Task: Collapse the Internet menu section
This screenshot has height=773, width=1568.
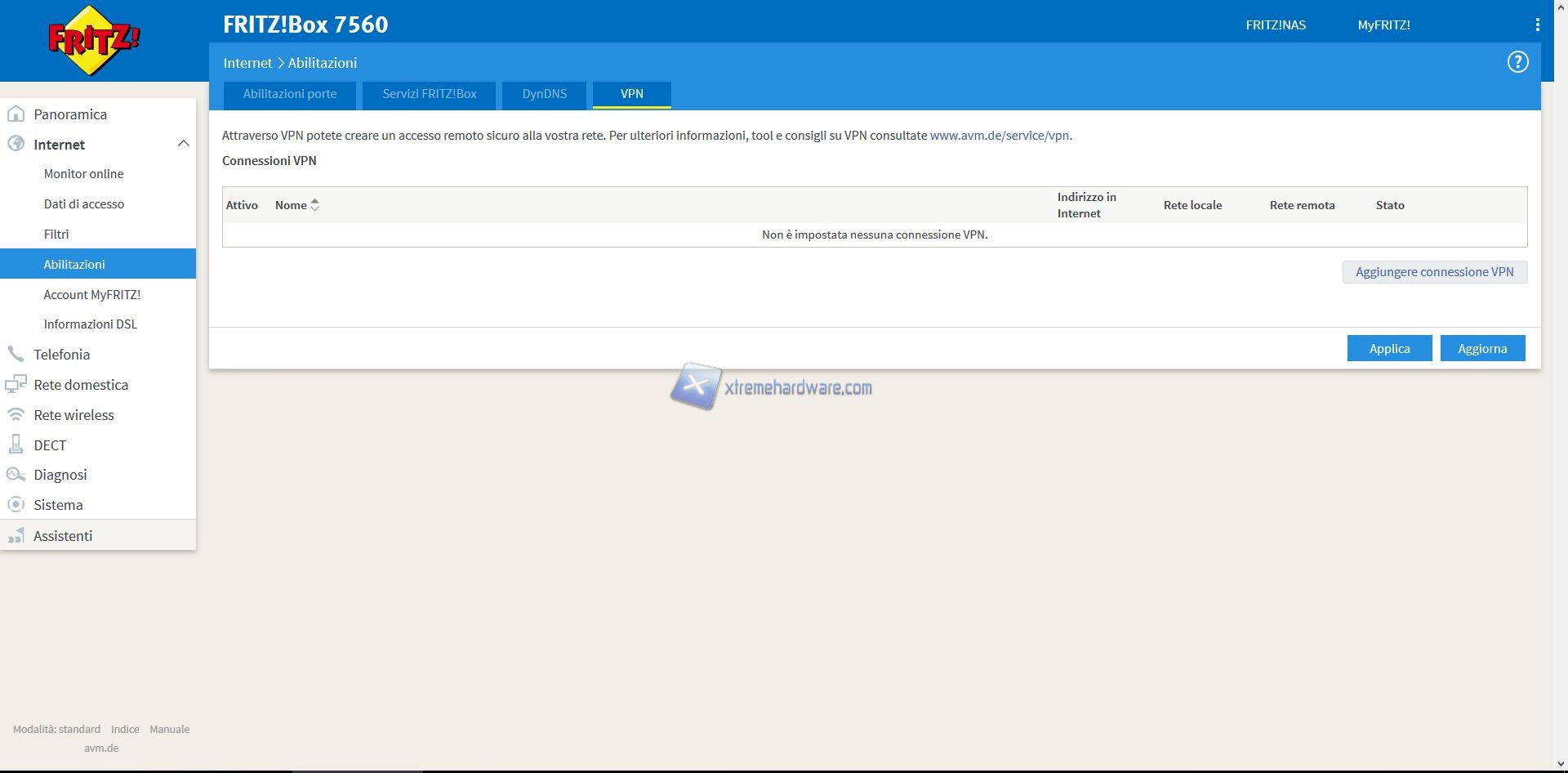Action: (183, 144)
